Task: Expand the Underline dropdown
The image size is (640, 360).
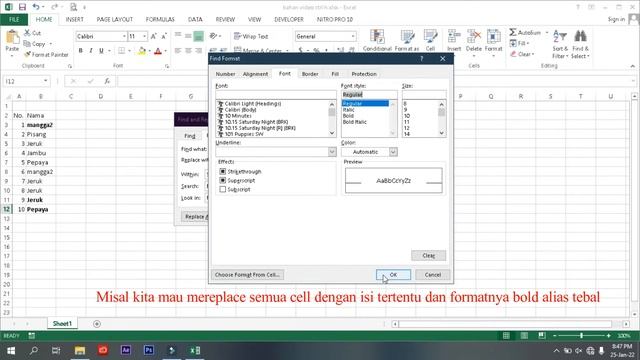Action: [332, 152]
